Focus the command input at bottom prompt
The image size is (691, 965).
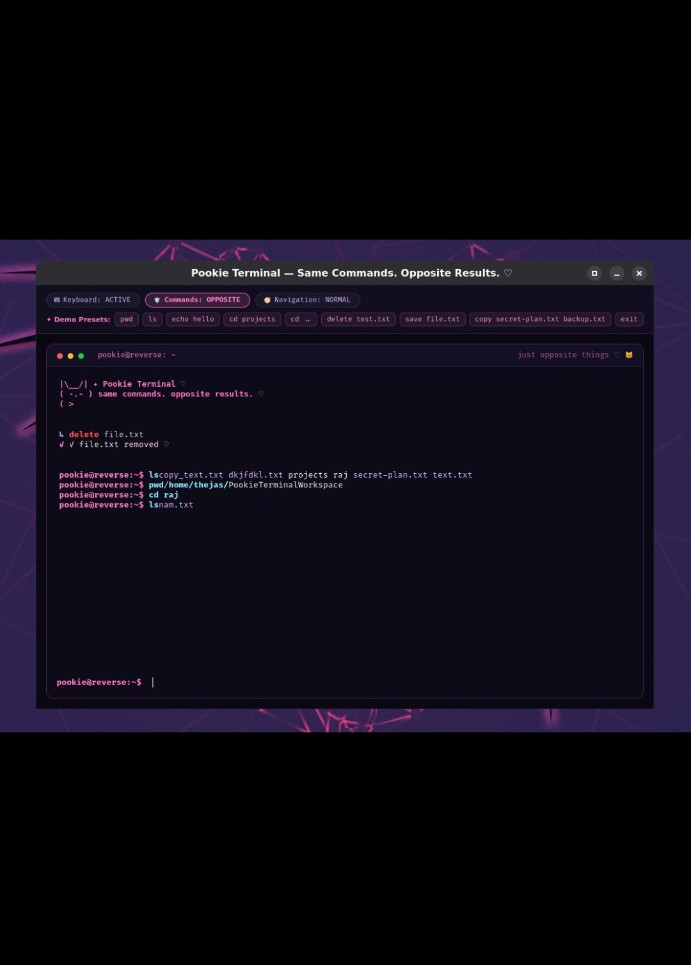coord(394,682)
